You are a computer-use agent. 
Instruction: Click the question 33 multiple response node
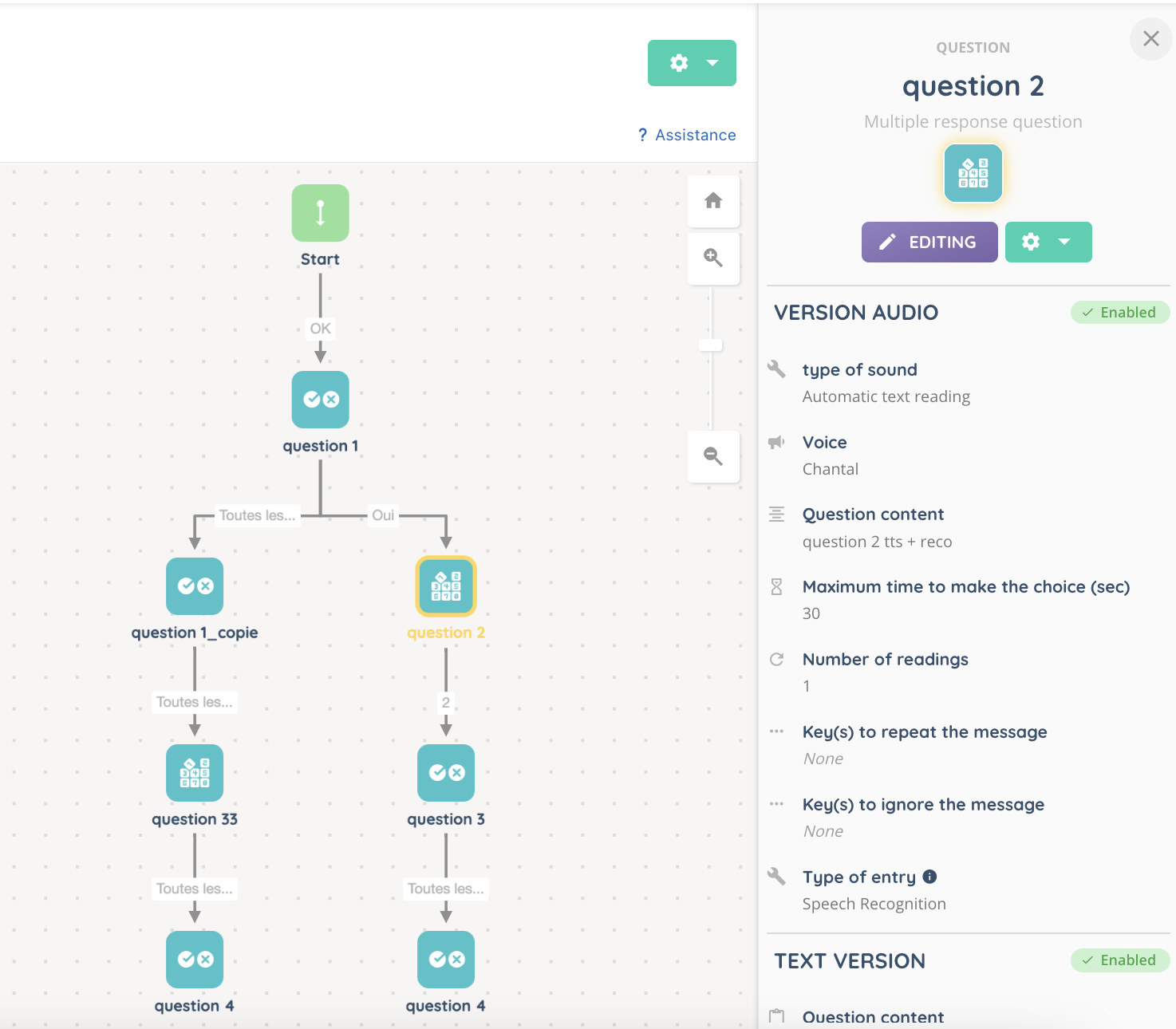(x=195, y=773)
